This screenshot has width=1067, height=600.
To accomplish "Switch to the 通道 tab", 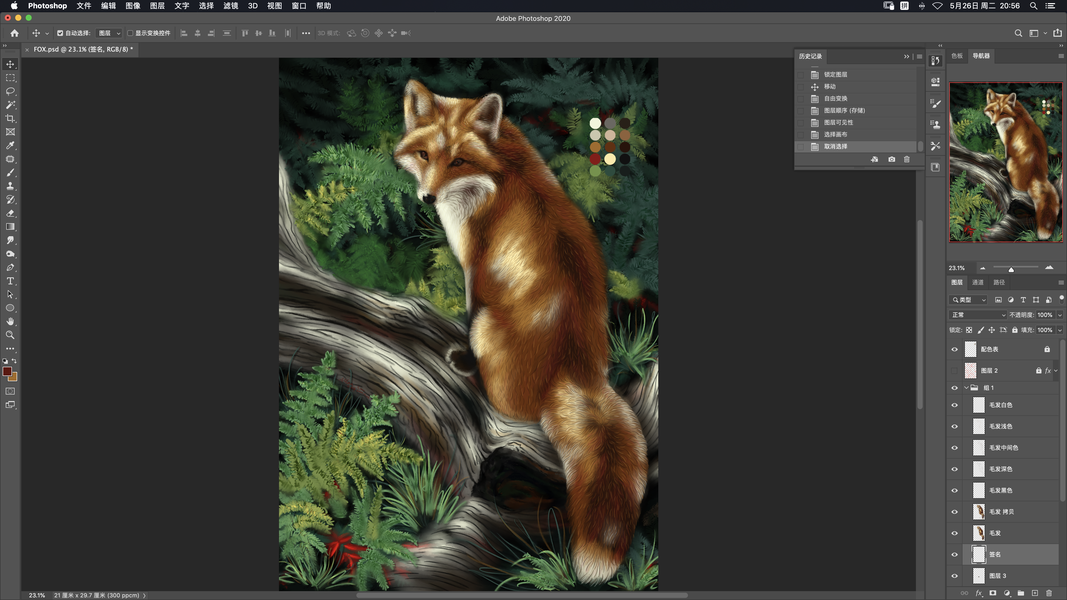I will (x=978, y=282).
